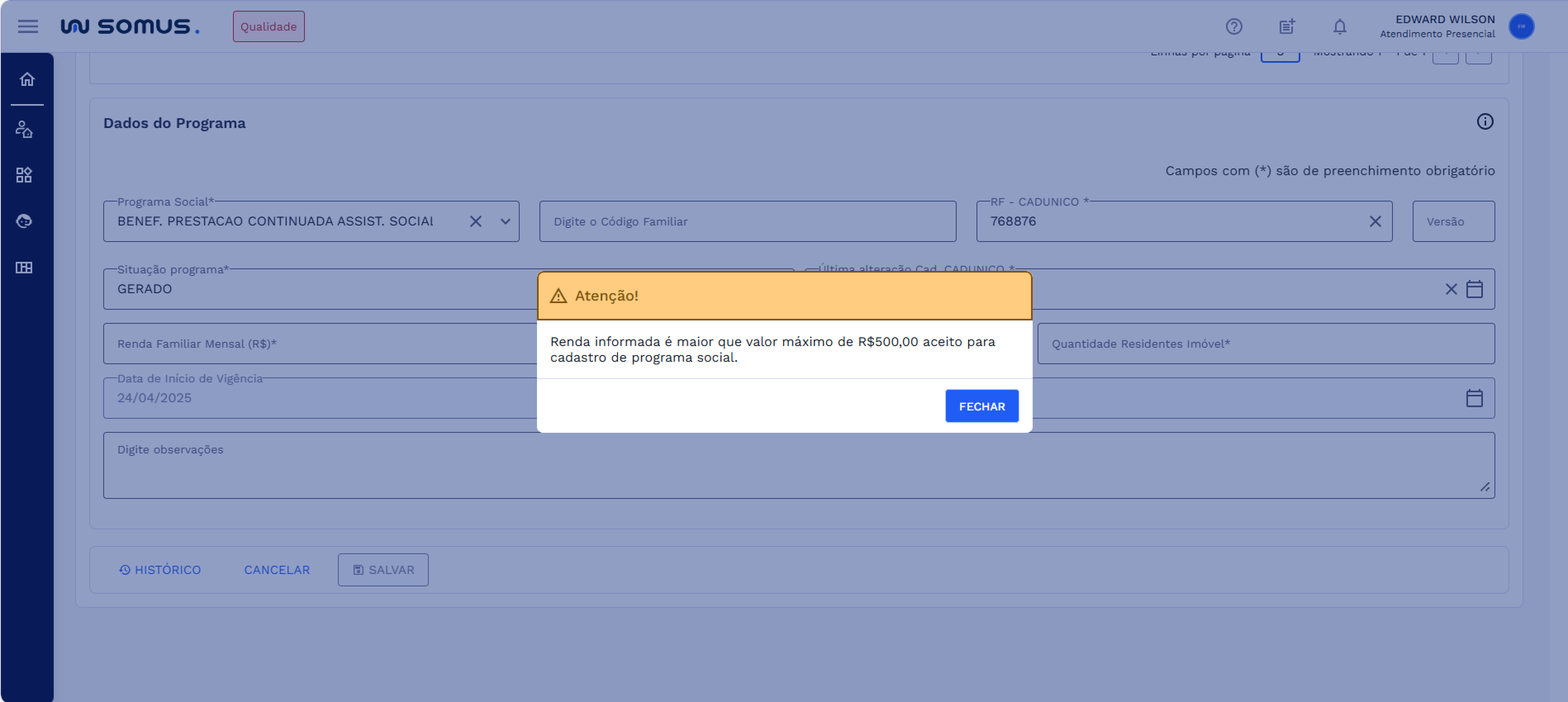
Task: Click the FECHAR button in the dialog
Action: pyautogui.click(x=981, y=406)
